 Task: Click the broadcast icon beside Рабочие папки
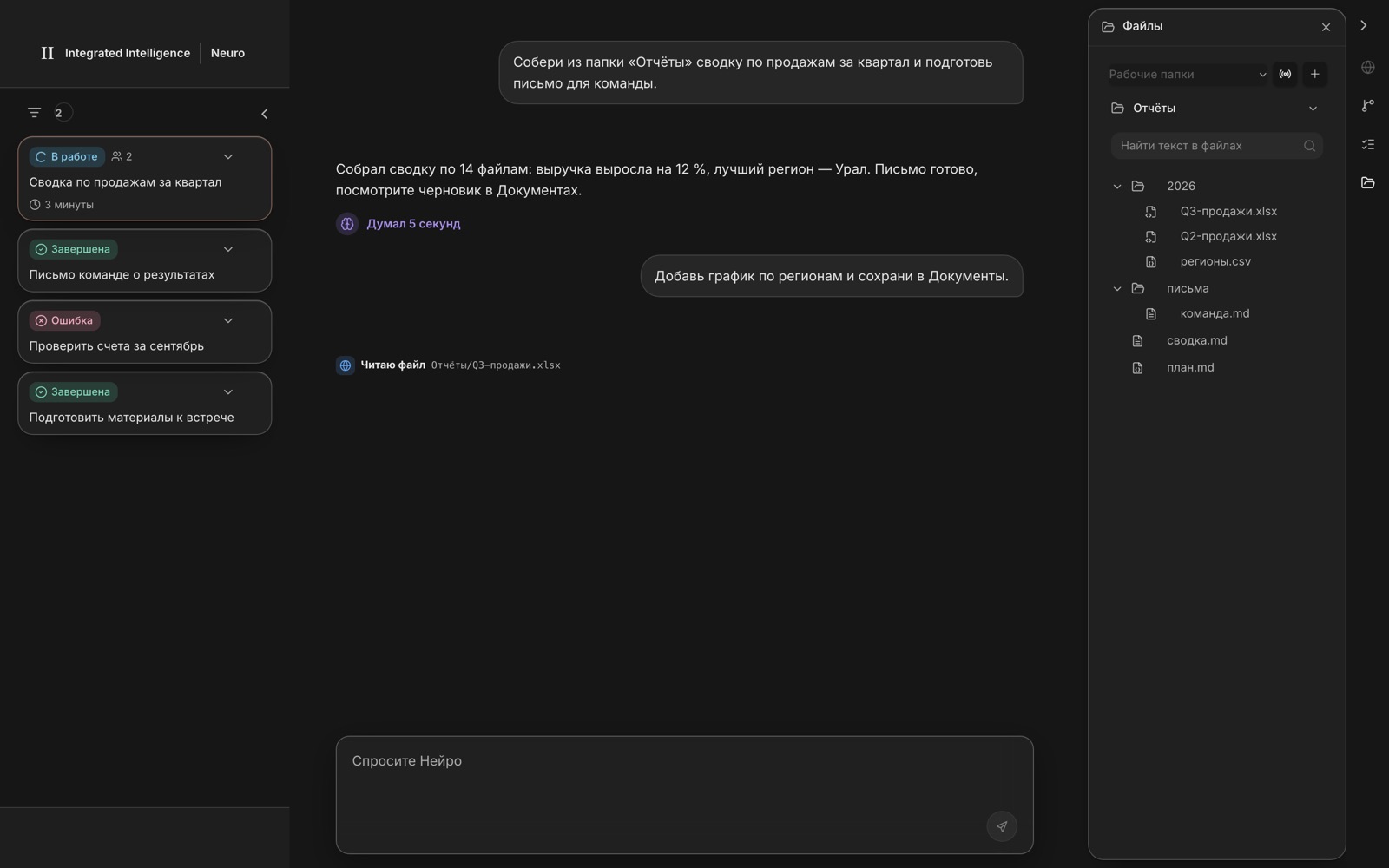[x=1285, y=75]
